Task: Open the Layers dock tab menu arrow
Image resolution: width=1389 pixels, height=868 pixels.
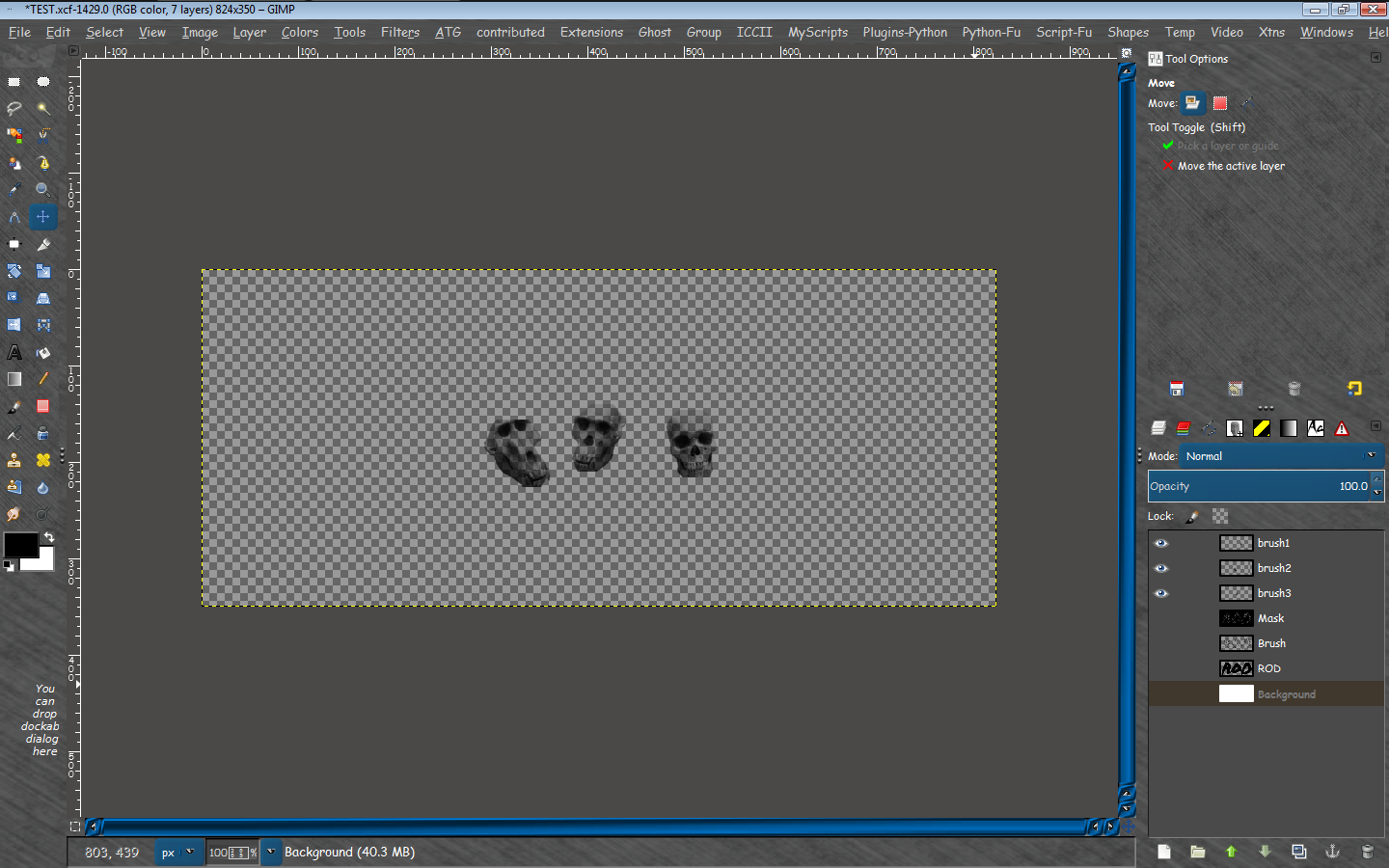Action: tap(1375, 426)
